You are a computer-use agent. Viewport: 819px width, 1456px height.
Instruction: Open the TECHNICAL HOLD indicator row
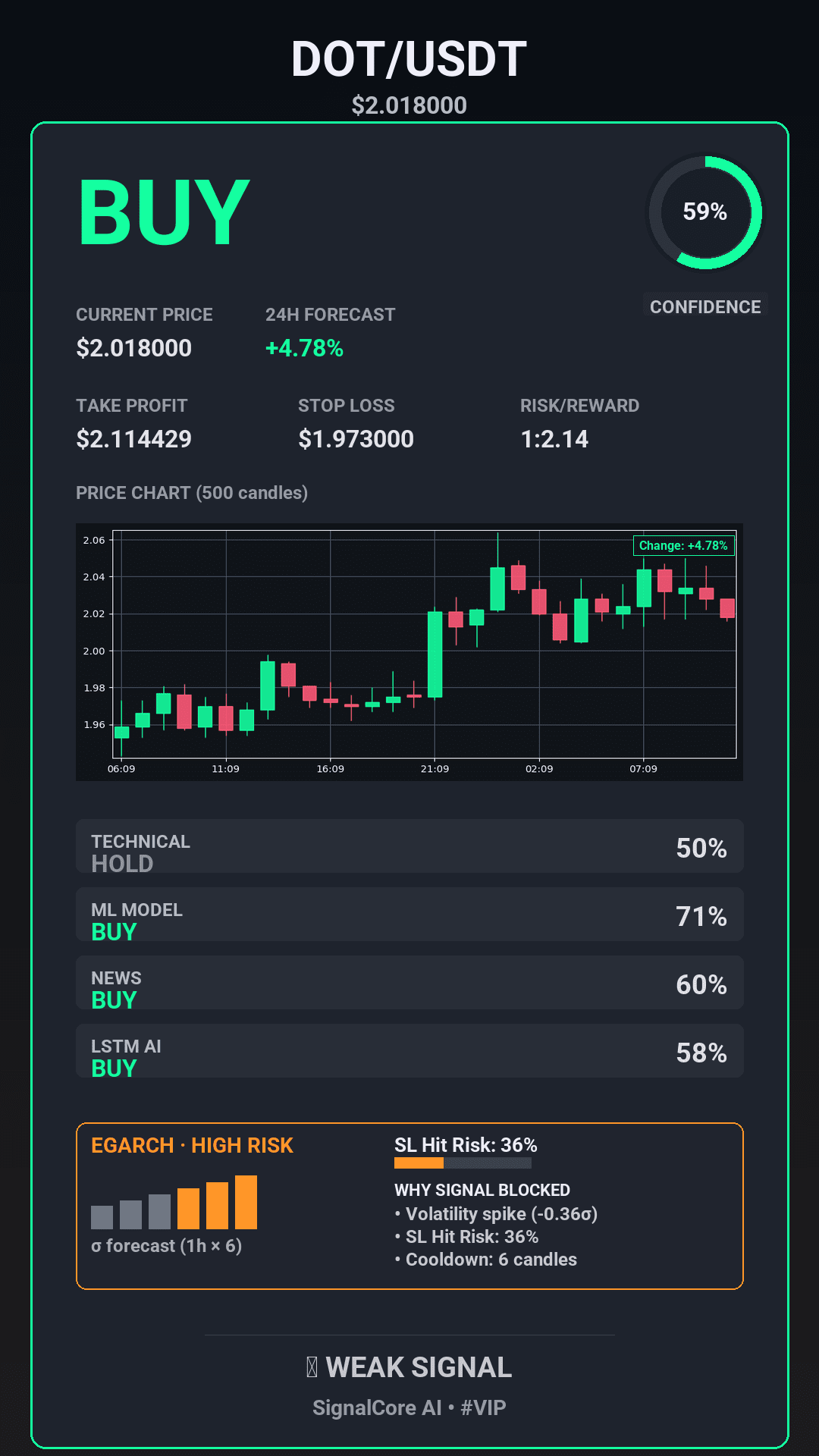coord(409,846)
